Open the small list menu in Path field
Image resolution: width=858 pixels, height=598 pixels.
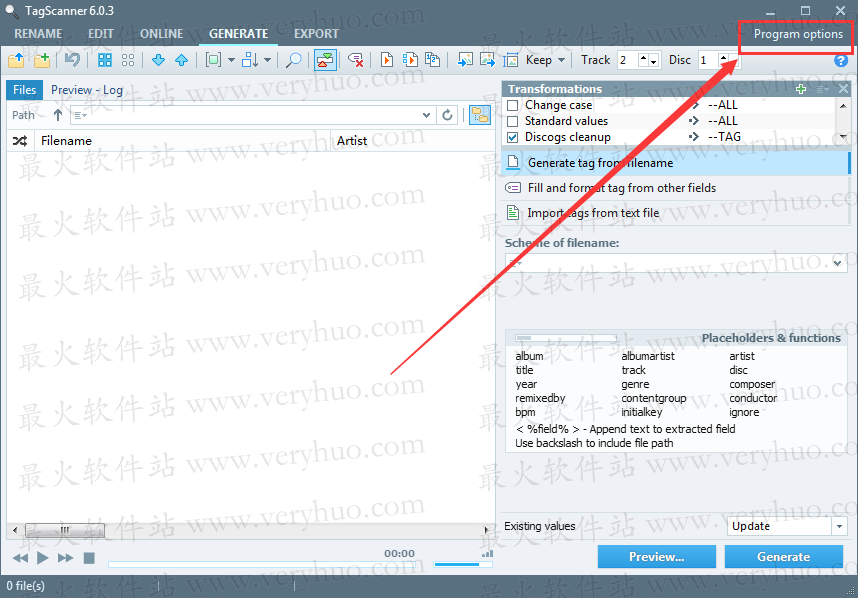tap(80, 115)
